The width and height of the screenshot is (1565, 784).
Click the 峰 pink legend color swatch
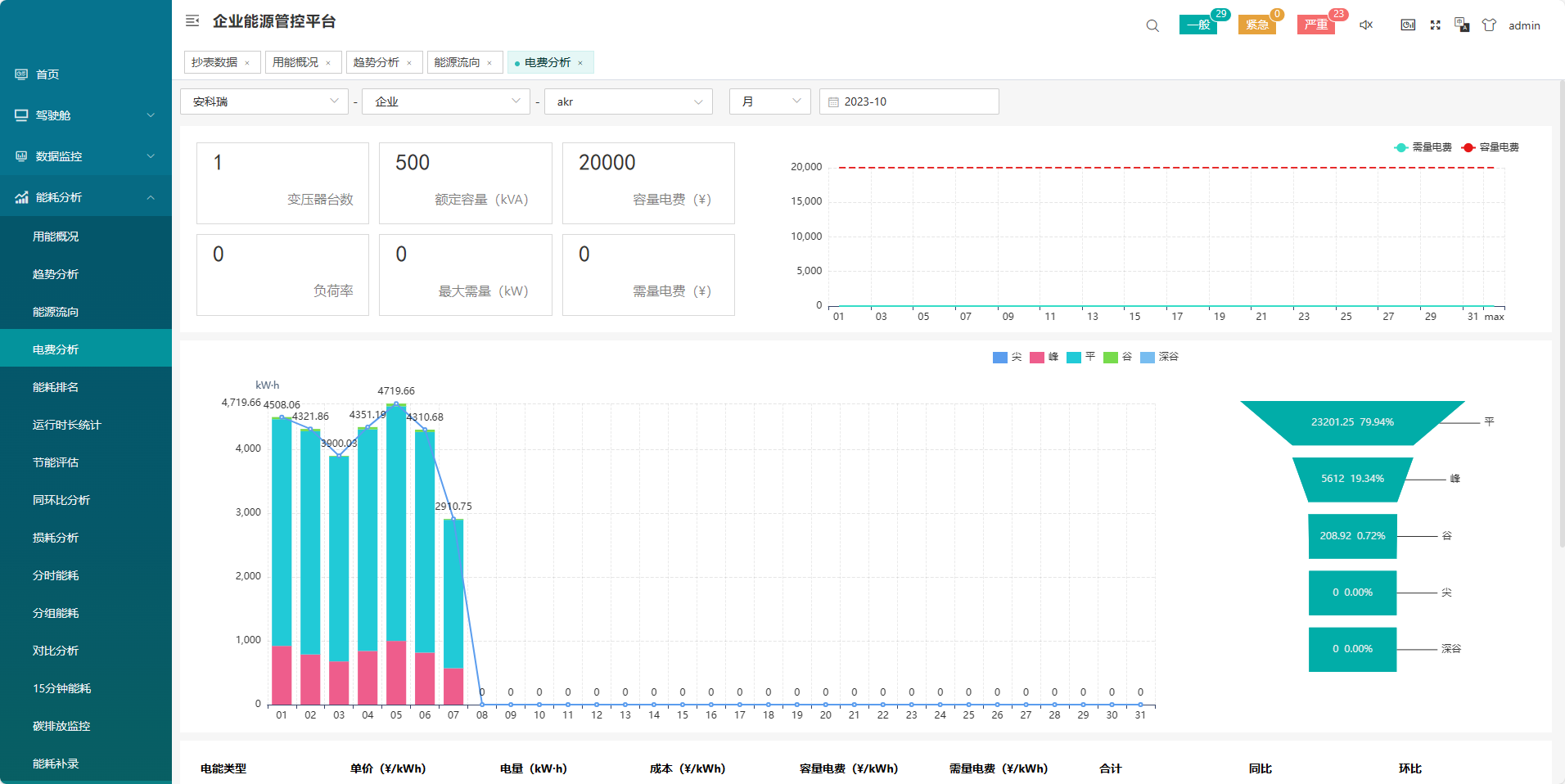click(x=1036, y=357)
